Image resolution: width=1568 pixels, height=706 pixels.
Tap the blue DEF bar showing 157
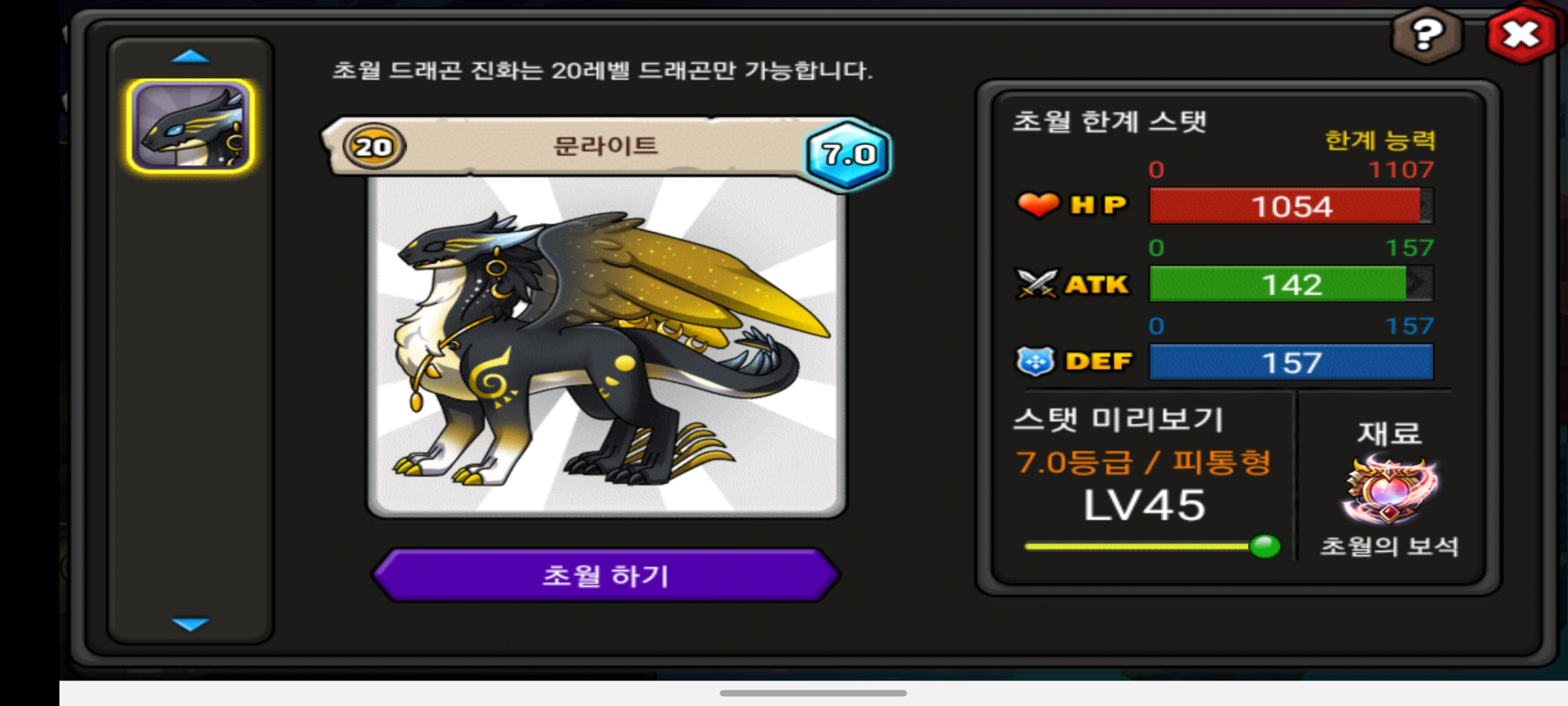point(1291,362)
